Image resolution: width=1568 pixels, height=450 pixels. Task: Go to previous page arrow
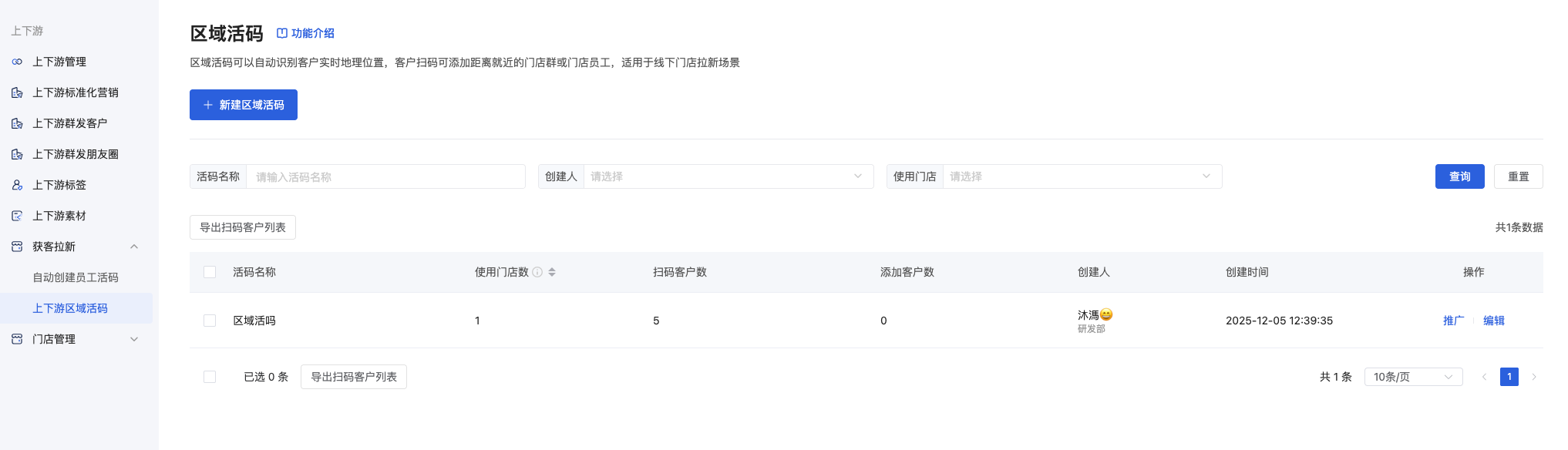[x=1484, y=377]
